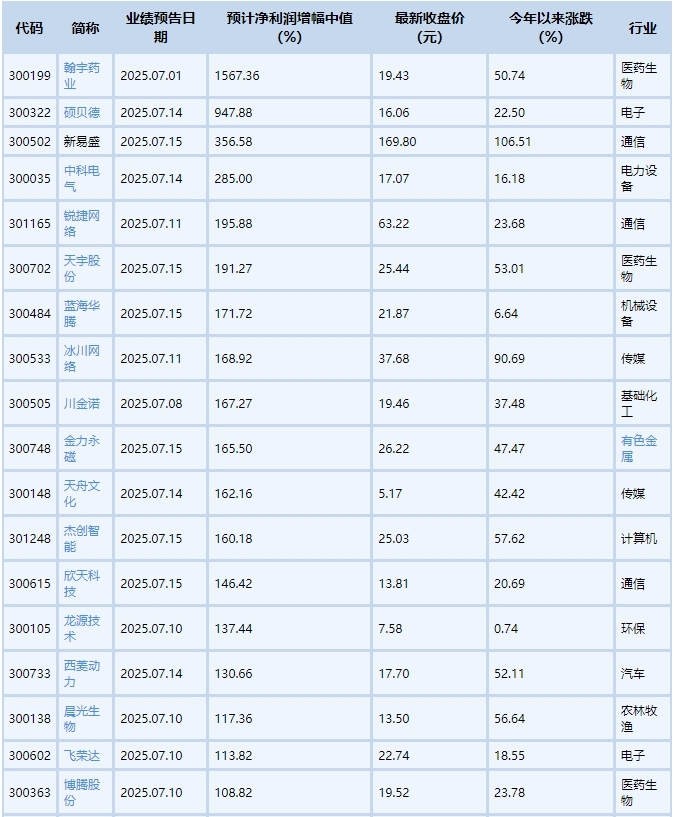This screenshot has height=817, width=674.
Task: Click the 预计净利润增幅中值 column header
Action: (x=290, y=28)
